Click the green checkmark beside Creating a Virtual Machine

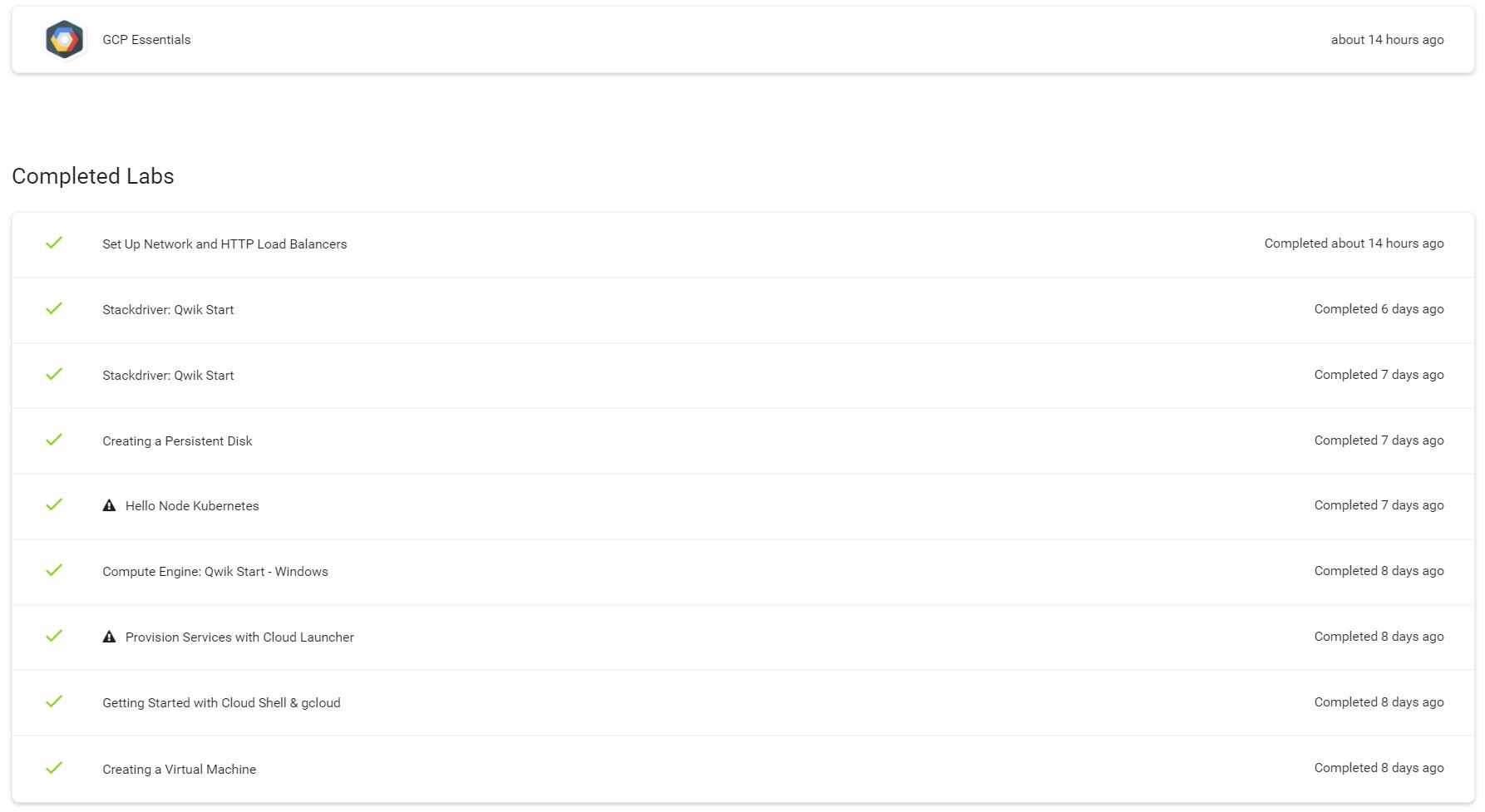click(54, 768)
